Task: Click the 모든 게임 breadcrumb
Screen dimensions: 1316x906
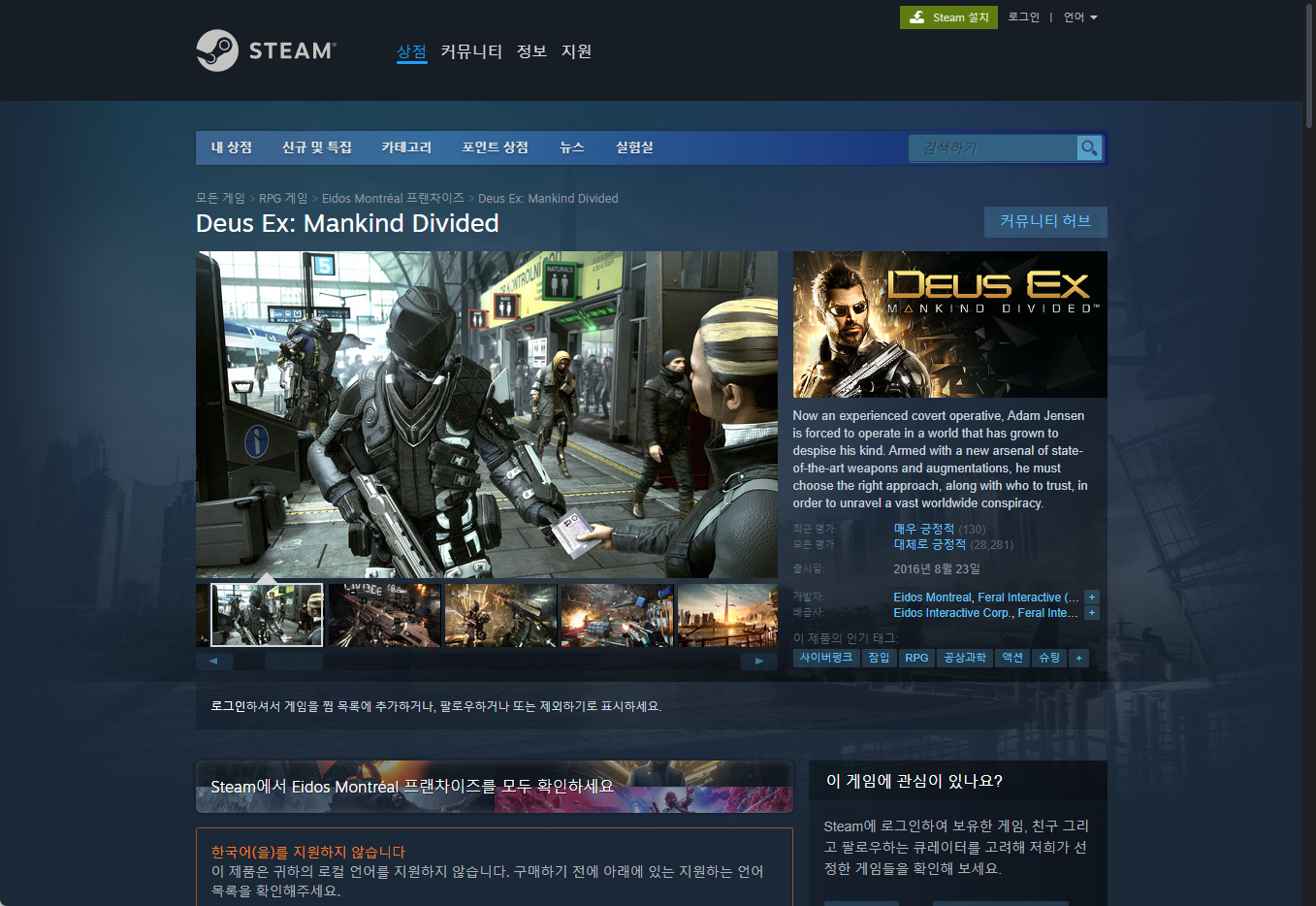Action: pos(220,198)
